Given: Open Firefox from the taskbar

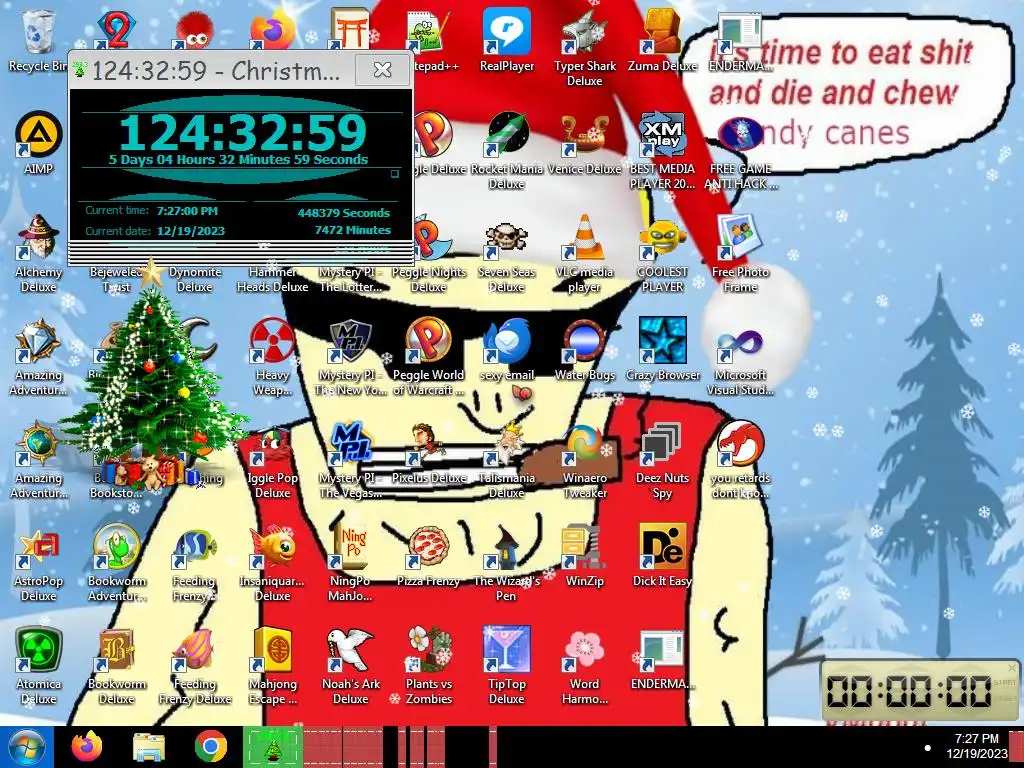Looking at the screenshot, I should click(x=87, y=747).
